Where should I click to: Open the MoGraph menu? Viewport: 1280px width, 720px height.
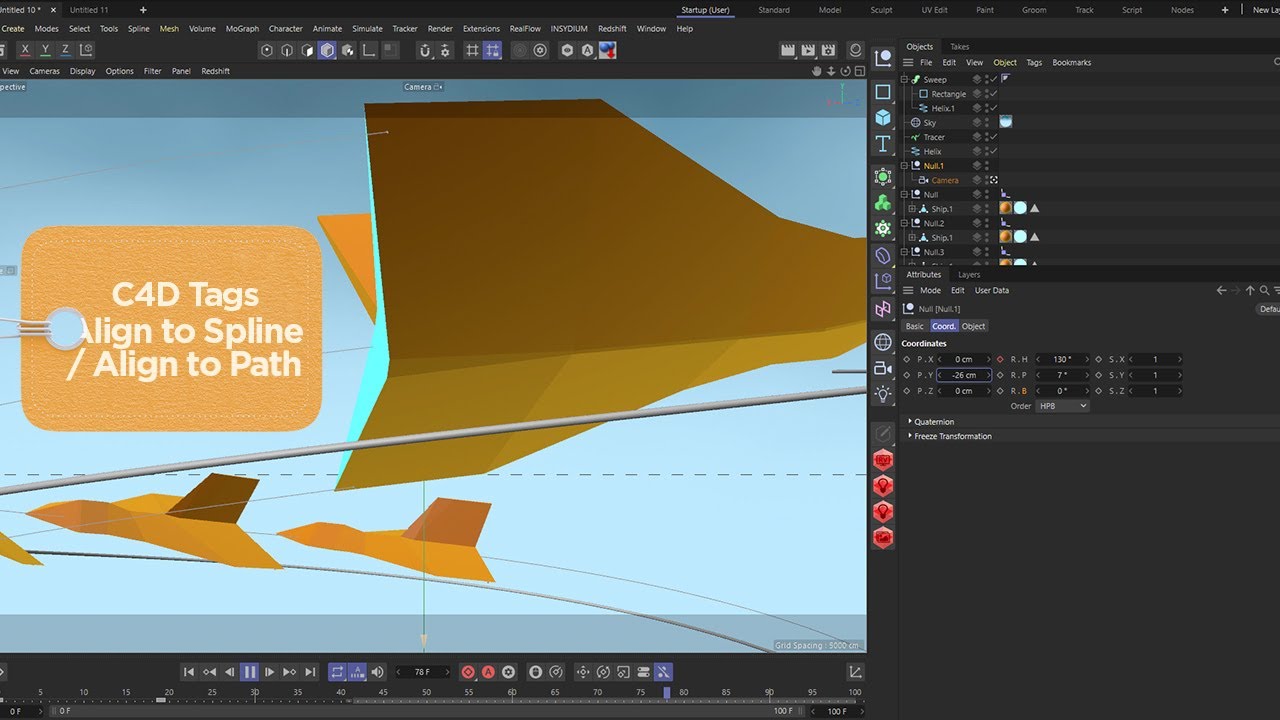click(243, 29)
